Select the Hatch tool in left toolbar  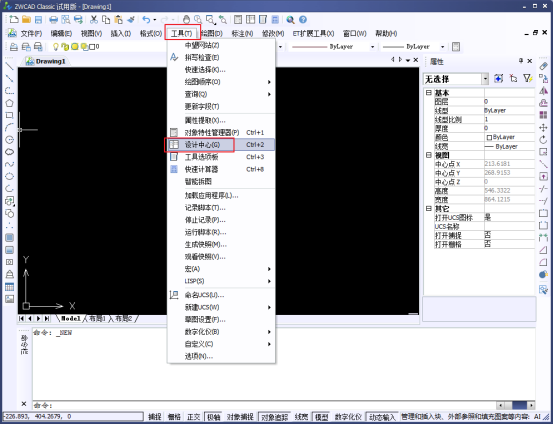(10, 237)
